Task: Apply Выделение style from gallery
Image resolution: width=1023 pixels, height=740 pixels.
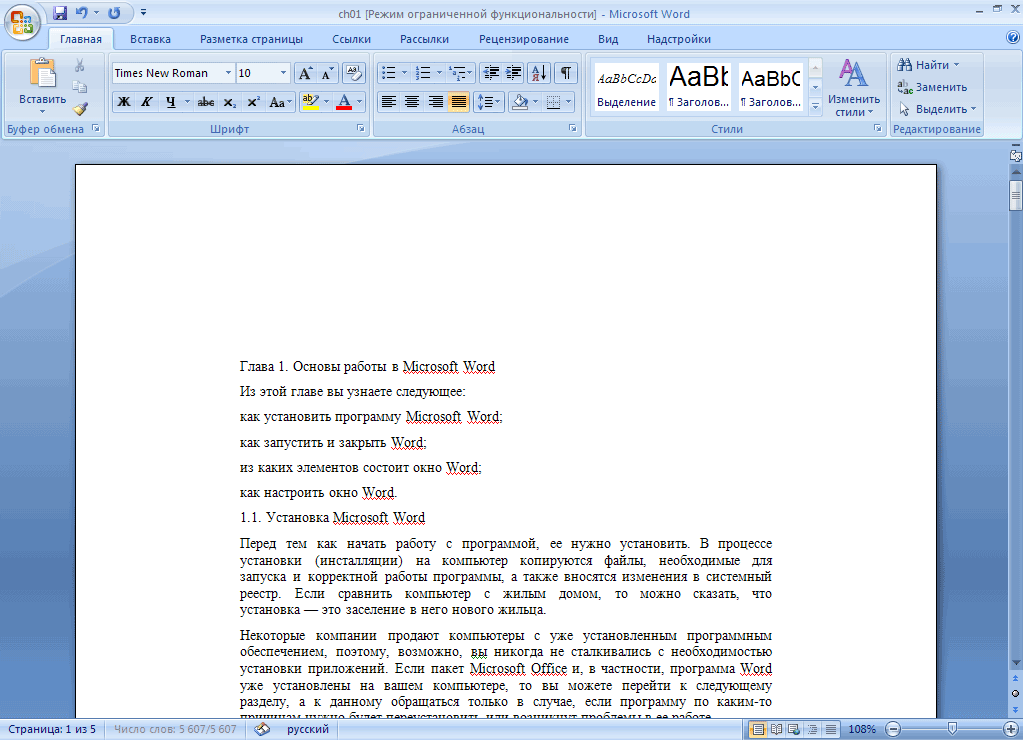Action: pos(626,87)
